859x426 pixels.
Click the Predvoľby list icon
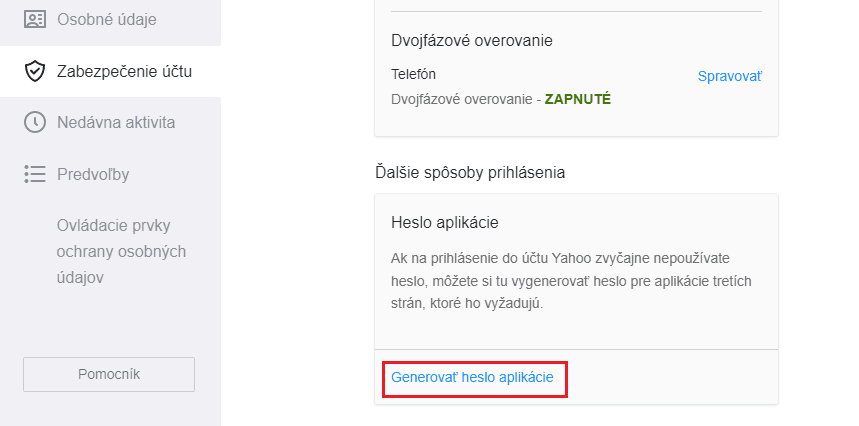[35, 174]
